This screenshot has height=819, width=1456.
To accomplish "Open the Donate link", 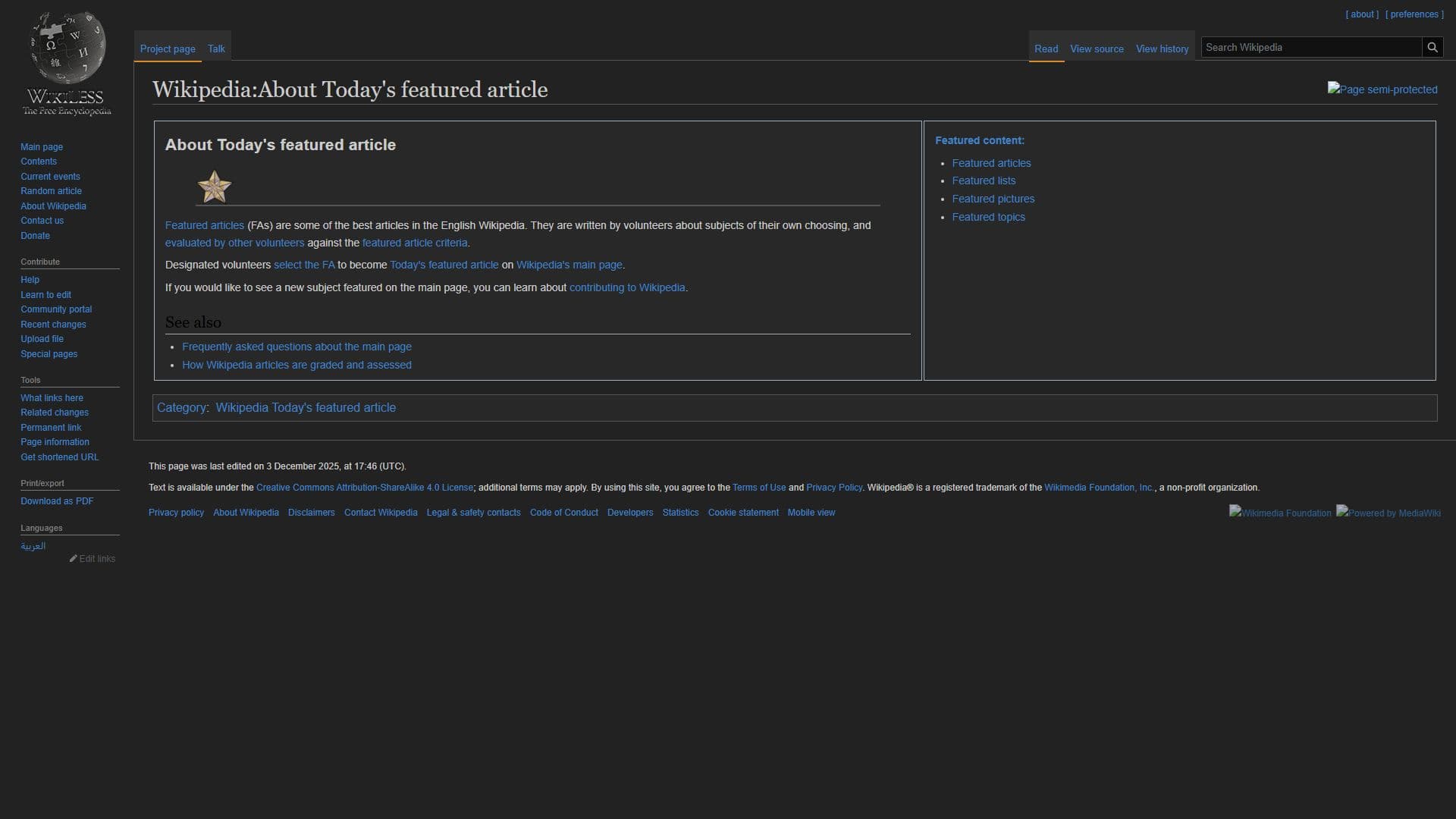I will click(35, 236).
